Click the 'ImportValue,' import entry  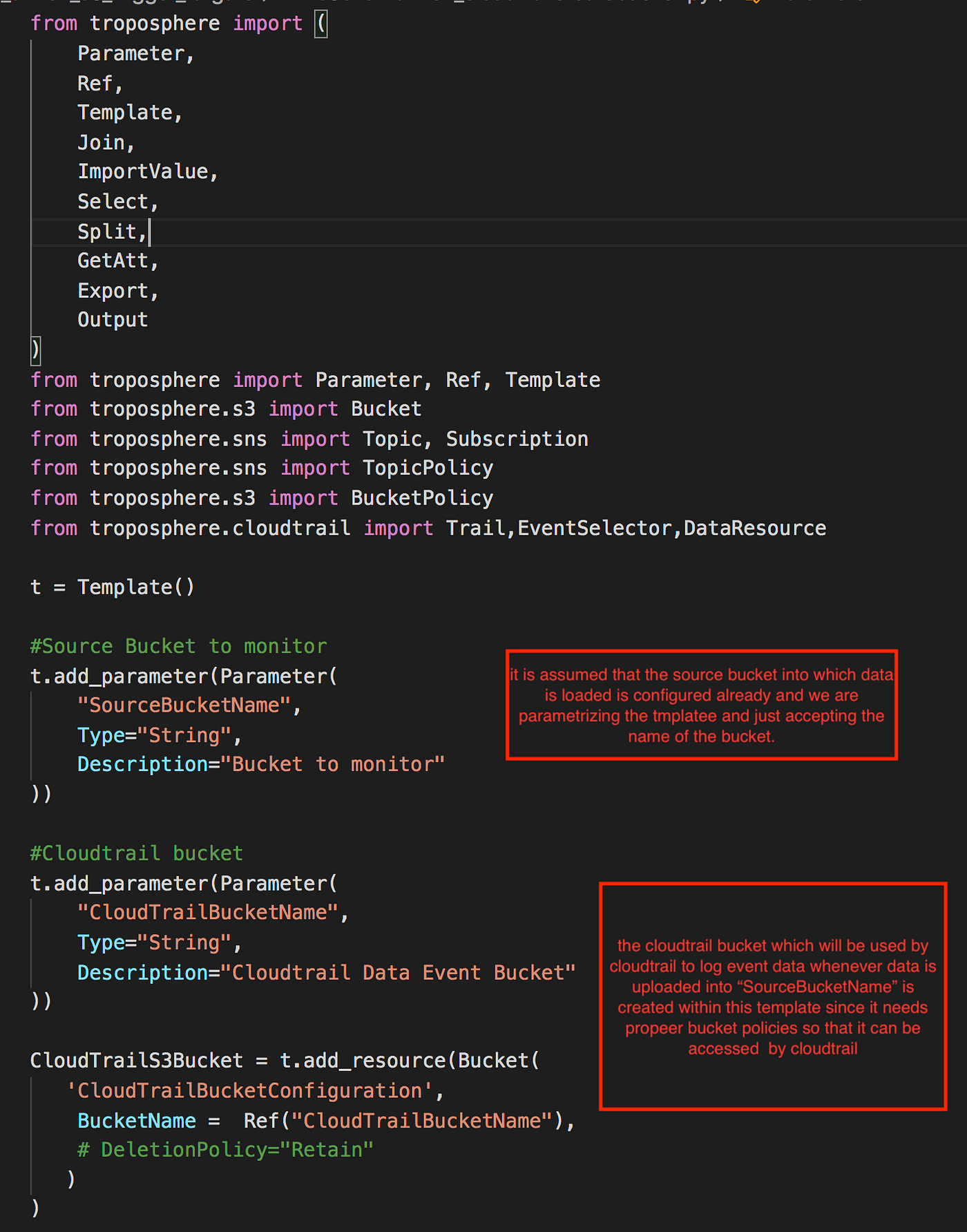(x=148, y=171)
